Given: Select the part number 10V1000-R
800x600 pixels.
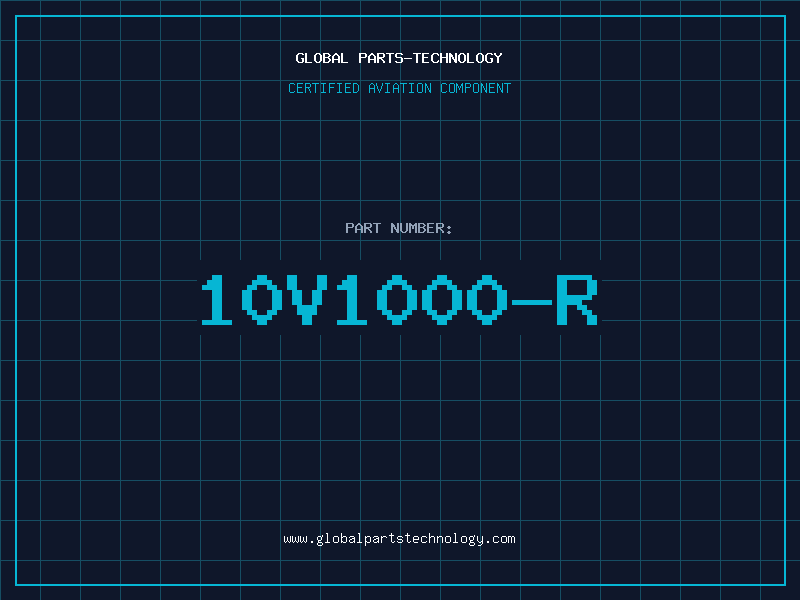Looking at the screenshot, I should 399,299.
